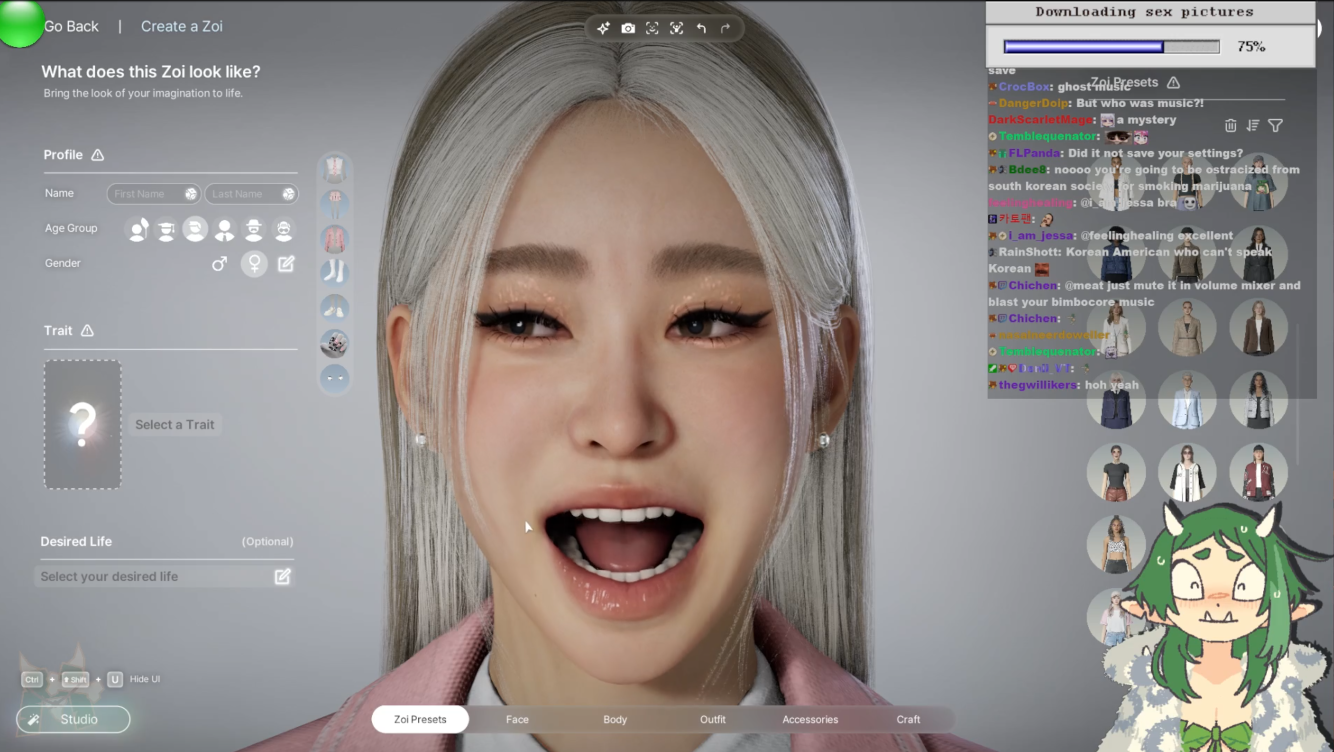Open the preset filter funnel icon
The width and height of the screenshot is (1334, 752).
[1275, 126]
